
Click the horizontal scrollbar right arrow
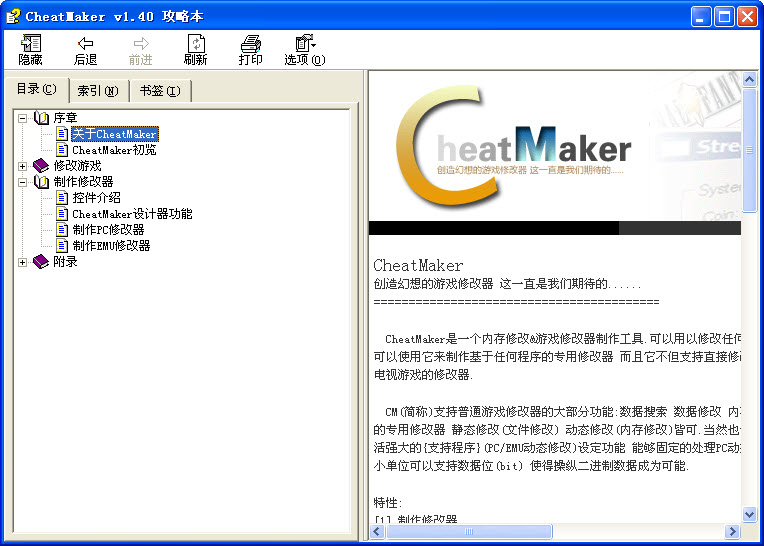click(x=732, y=531)
